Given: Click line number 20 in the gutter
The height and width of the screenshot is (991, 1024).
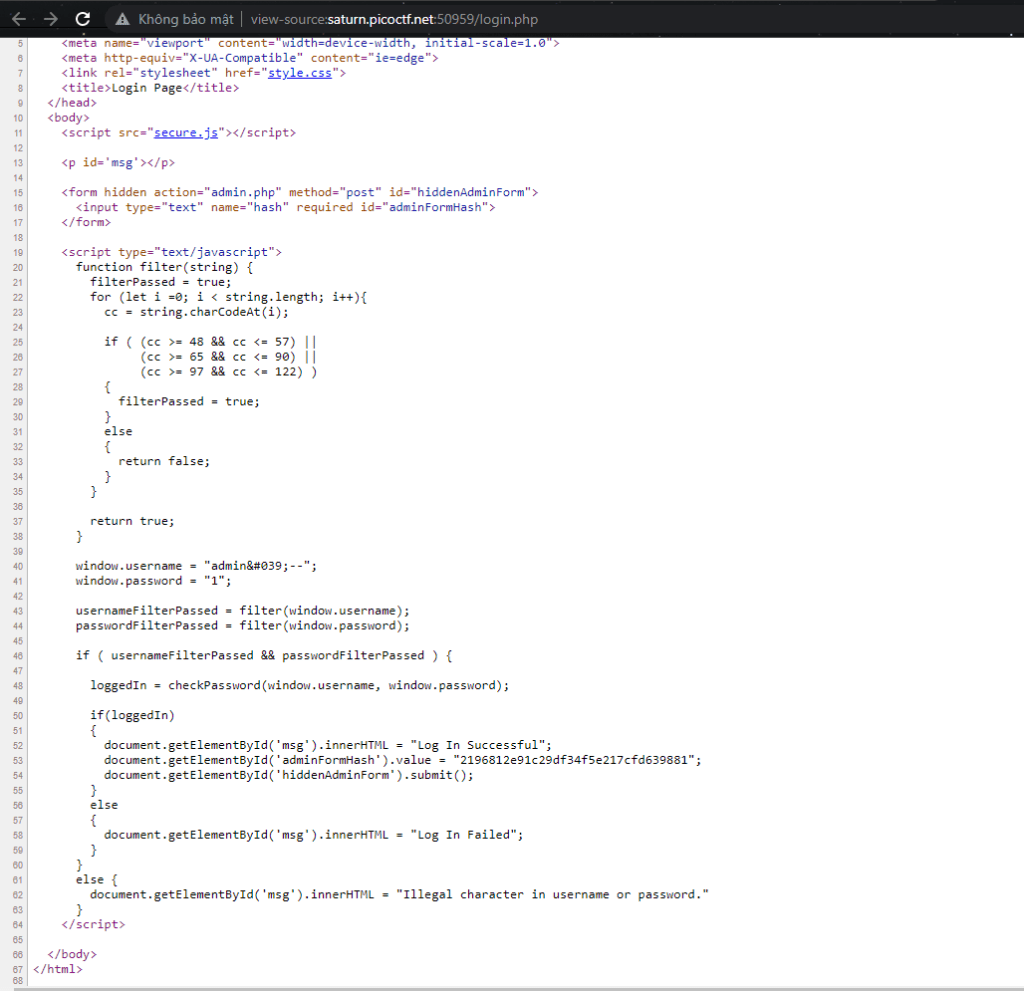Looking at the screenshot, I should 19,267.
